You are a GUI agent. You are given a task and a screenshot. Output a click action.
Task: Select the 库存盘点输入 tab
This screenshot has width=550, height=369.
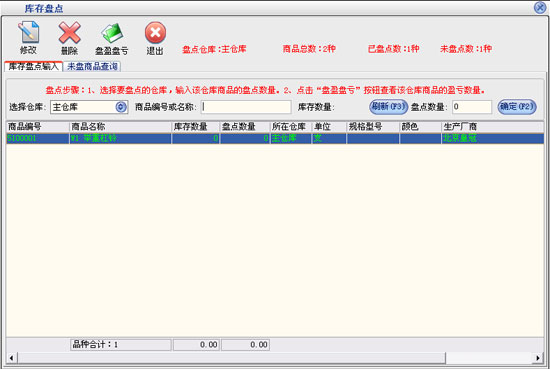pos(33,66)
